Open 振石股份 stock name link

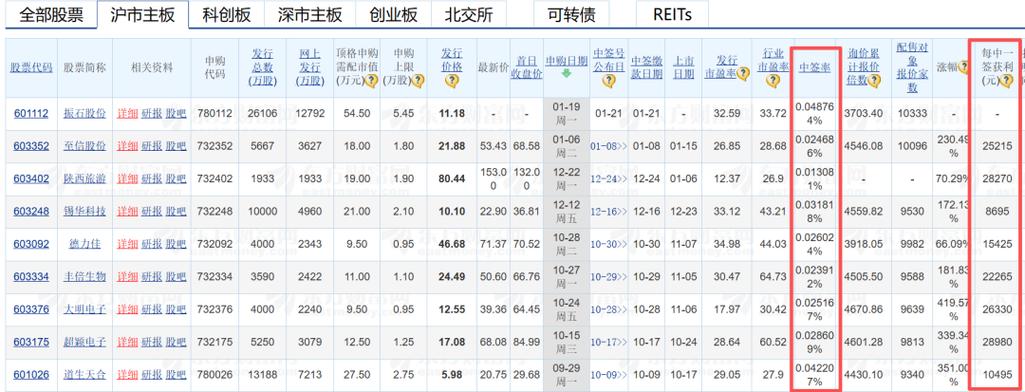[85, 114]
